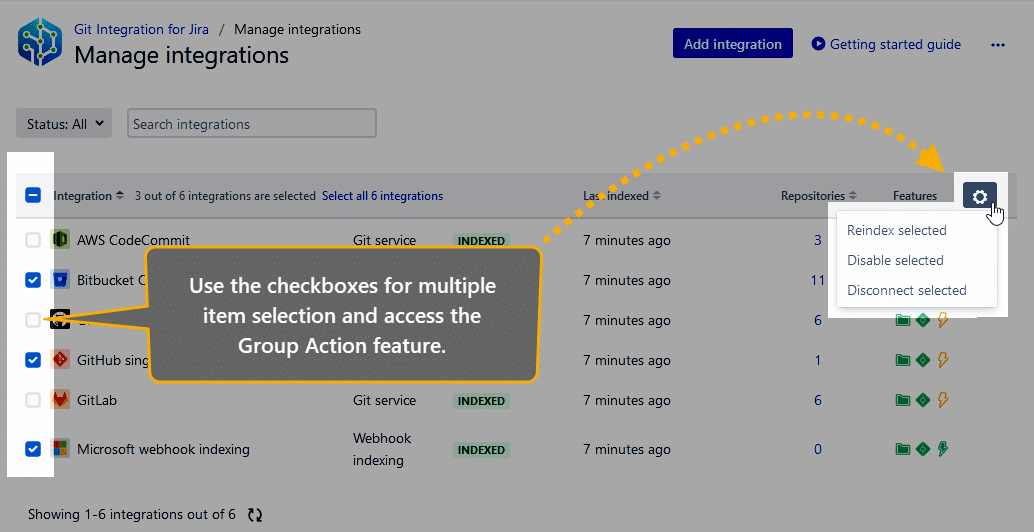The height and width of the screenshot is (532, 1034).
Task: Click the green lightning icon in Microsoft row
Action: tap(943, 449)
